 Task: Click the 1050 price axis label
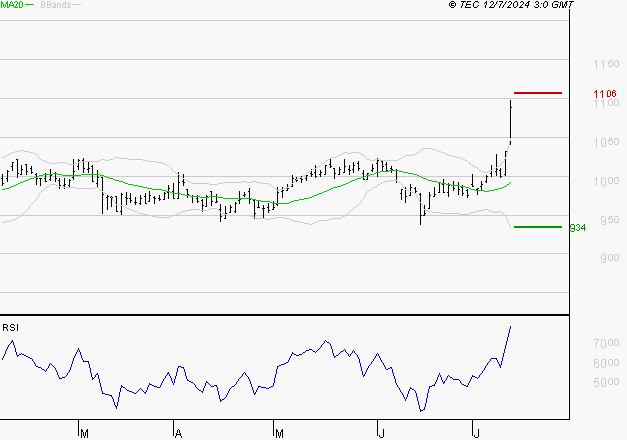606,142
